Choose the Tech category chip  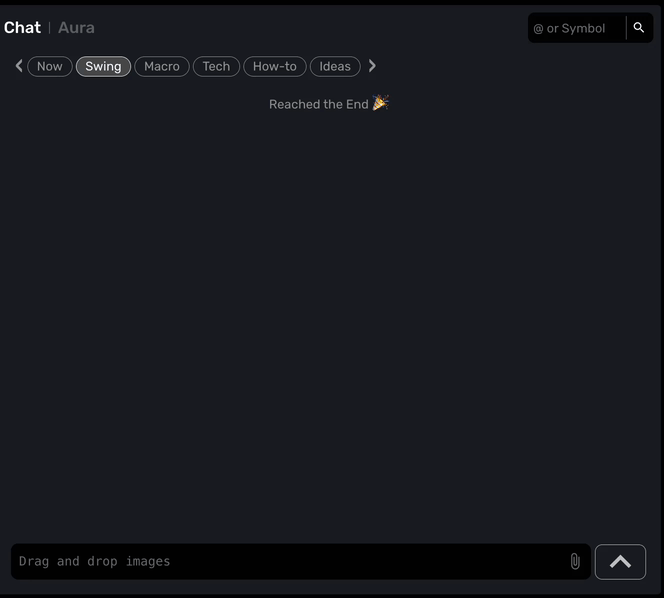pos(216,67)
